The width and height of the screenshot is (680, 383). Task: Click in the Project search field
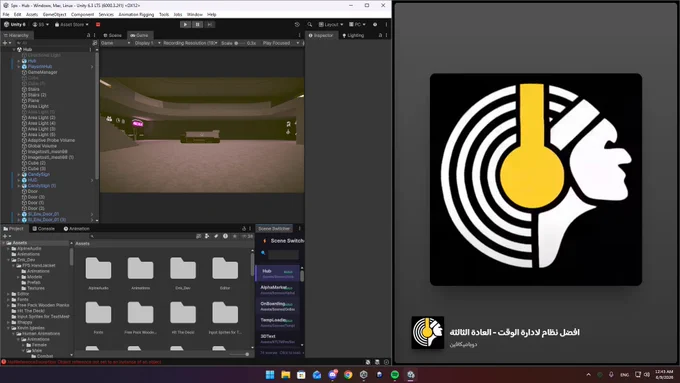pos(141,236)
